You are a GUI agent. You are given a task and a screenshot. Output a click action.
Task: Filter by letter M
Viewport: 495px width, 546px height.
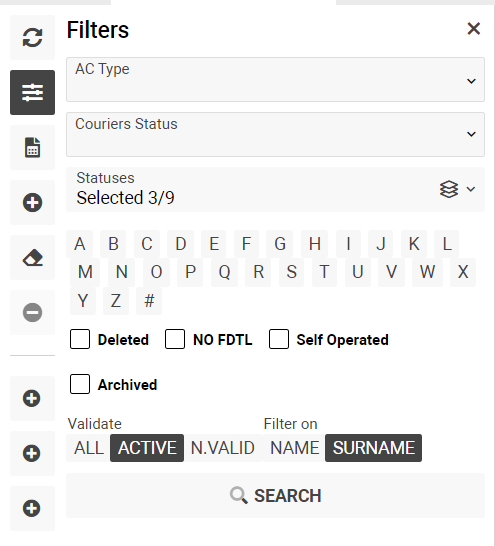tap(85, 272)
